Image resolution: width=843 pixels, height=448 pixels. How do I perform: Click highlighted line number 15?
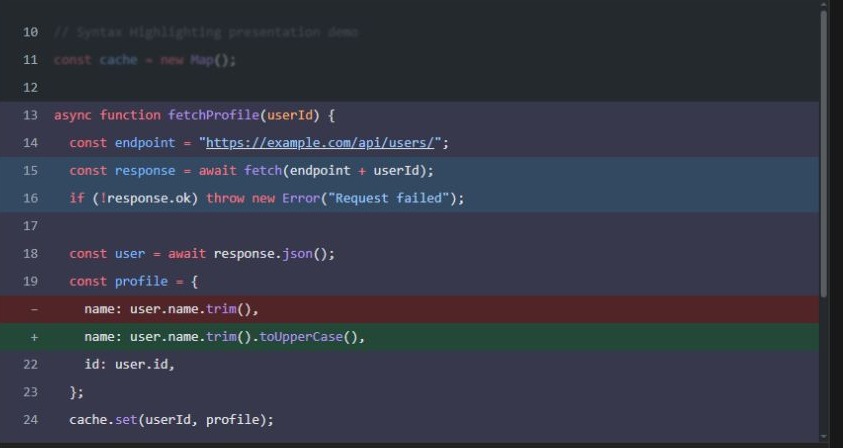(31, 170)
